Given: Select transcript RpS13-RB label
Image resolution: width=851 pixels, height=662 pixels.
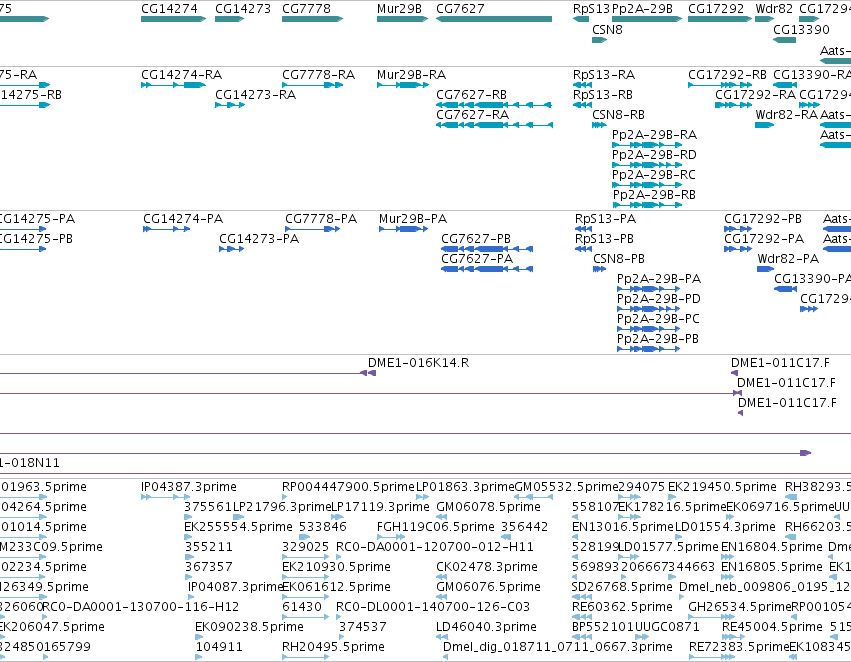Looking at the screenshot, I should coord(602,94).
